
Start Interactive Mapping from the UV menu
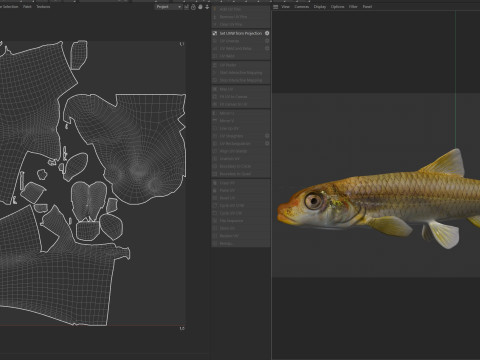click(241, 73)
